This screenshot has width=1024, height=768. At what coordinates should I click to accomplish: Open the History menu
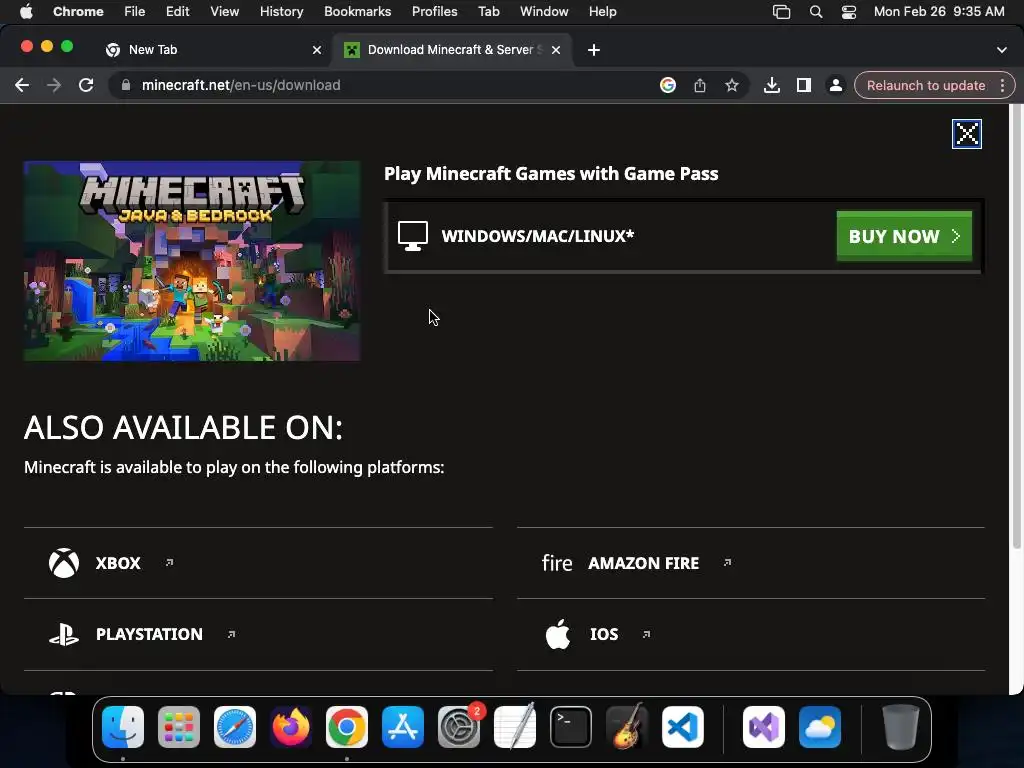(281, 12)
